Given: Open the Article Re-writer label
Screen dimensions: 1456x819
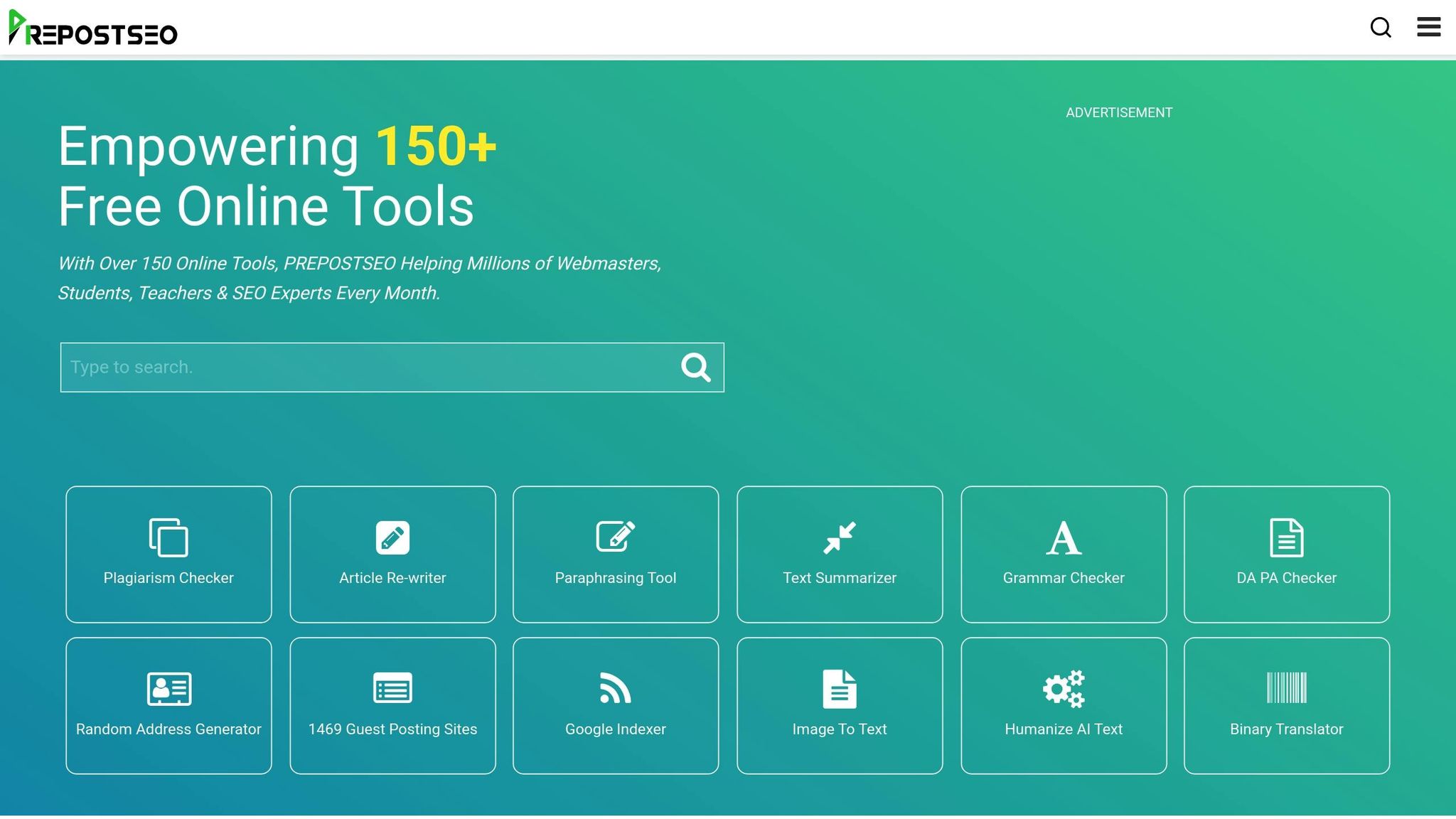Looking at the screenshot, I should [x=392, y=578].
